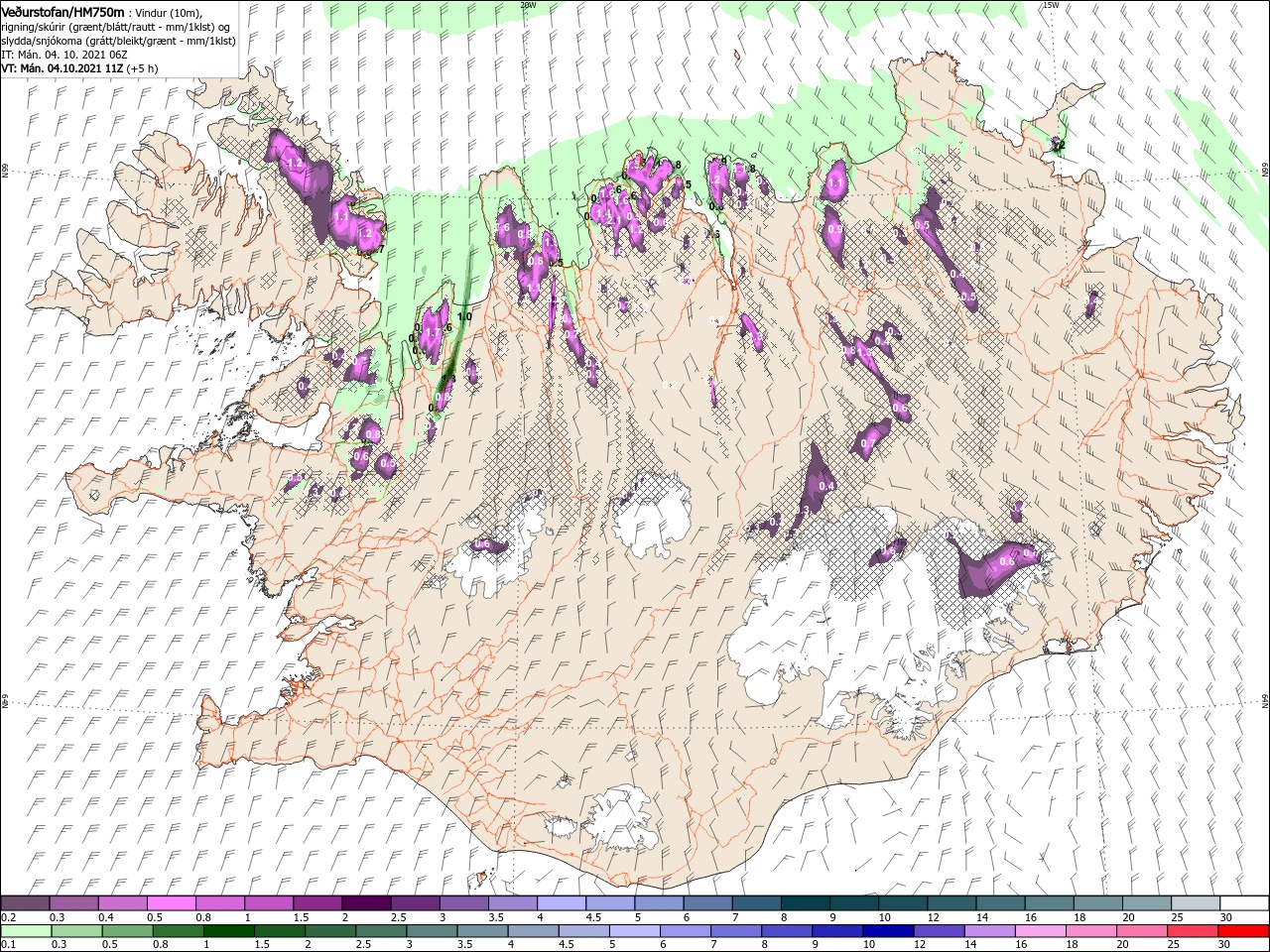Pick snow scale swatch between 14 and 16
Image resolution: width=1270 pixels, height=952 pixels.
[x=999, y=902]
